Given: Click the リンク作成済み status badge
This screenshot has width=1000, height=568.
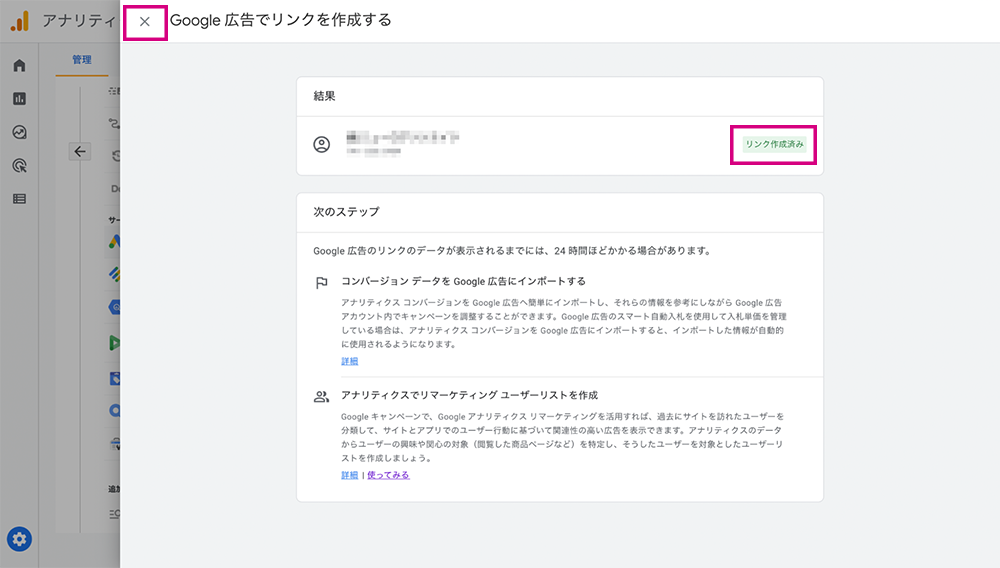Looking at the screenshot, I should [x=774, y=144].
